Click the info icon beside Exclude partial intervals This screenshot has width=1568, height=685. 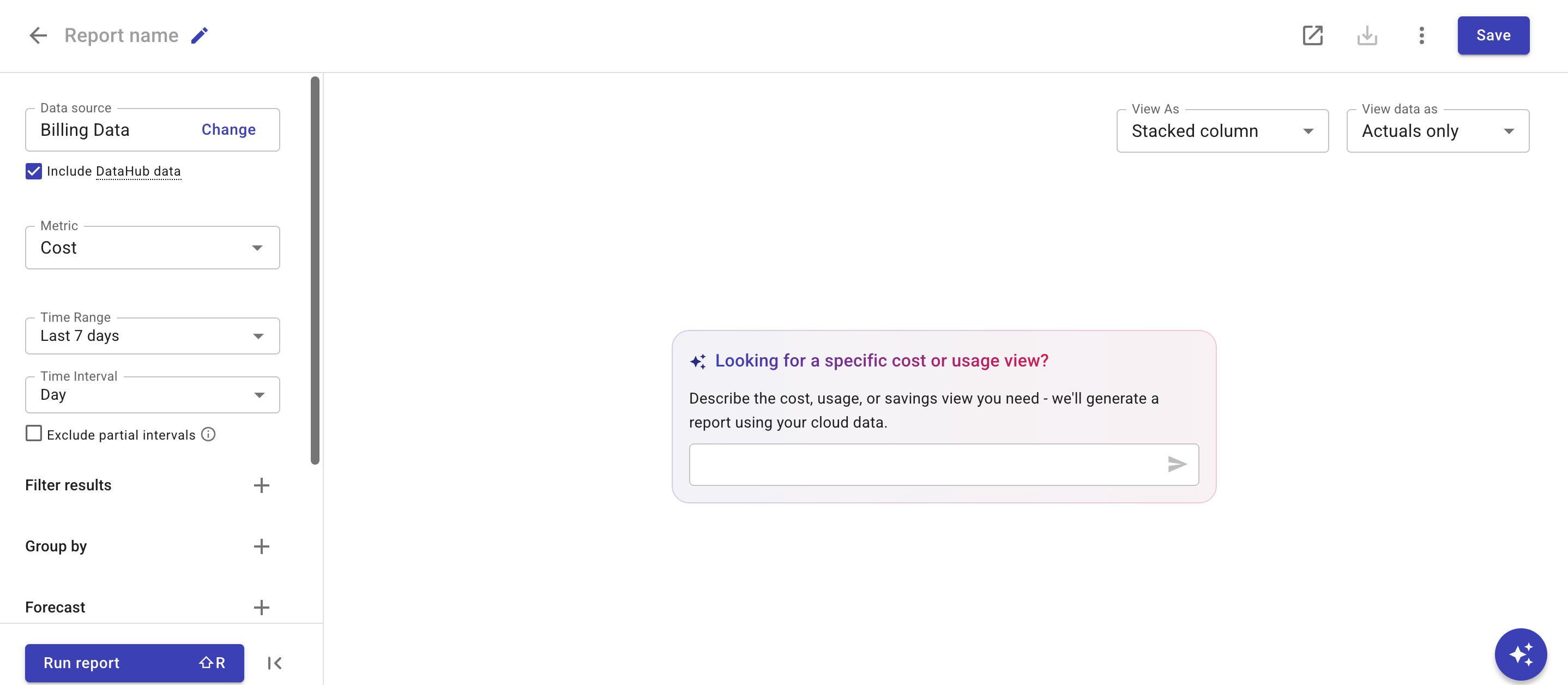tap(208, 434)
